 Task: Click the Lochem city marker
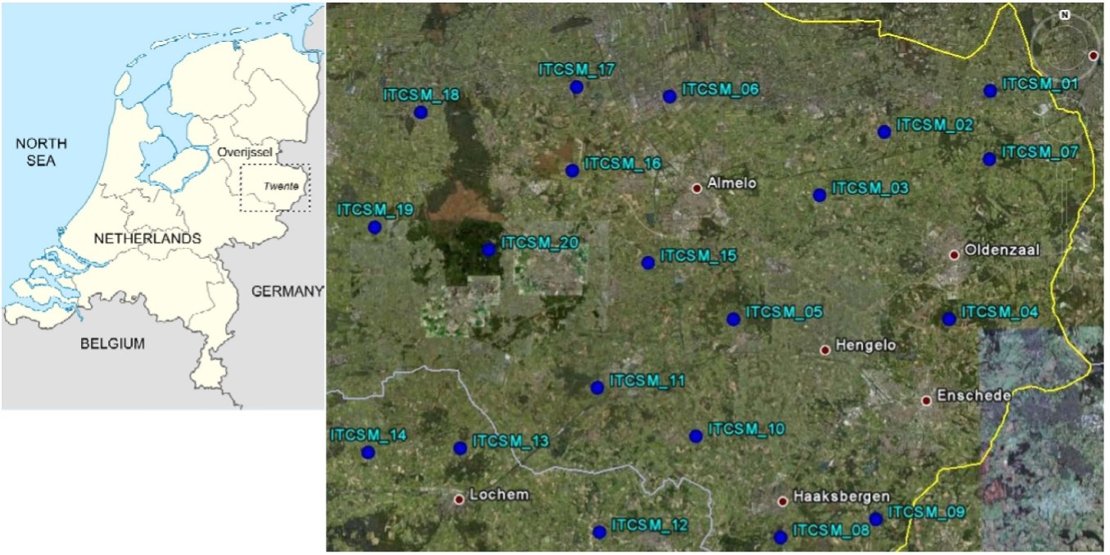[459, 498]
